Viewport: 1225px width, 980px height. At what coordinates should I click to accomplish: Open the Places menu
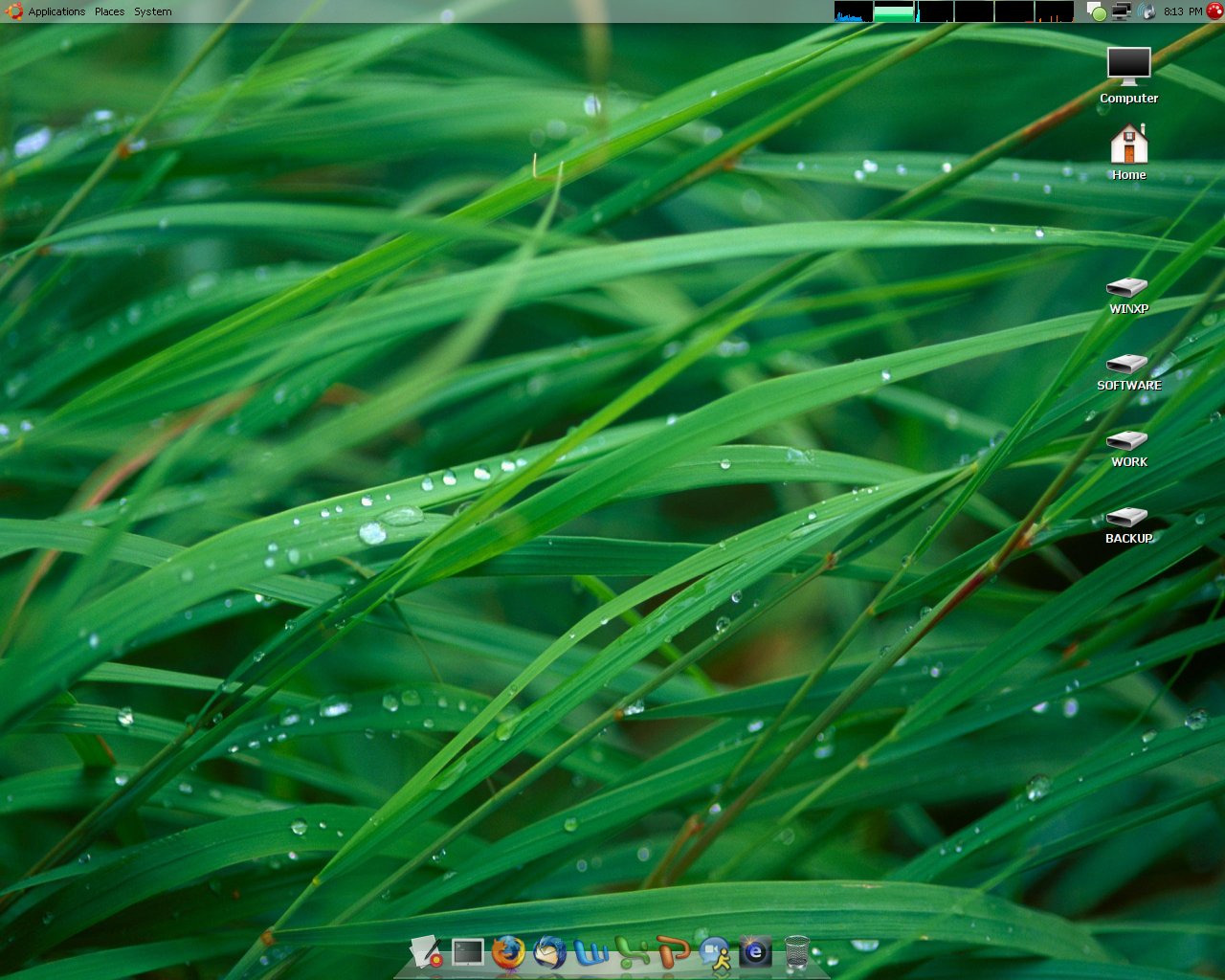pyautogui.click(x=109, y=11)
